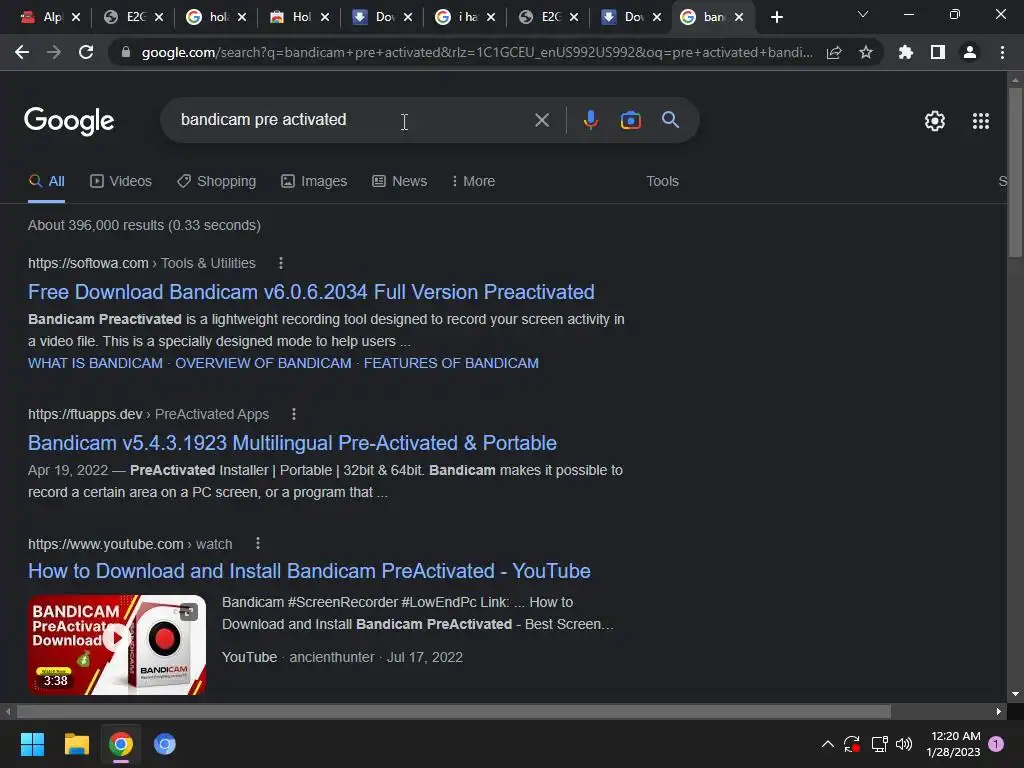Viewport: 1024px width, 768px height.
Task: Click the scroll down arrow
Action: tap(1015, 694)
